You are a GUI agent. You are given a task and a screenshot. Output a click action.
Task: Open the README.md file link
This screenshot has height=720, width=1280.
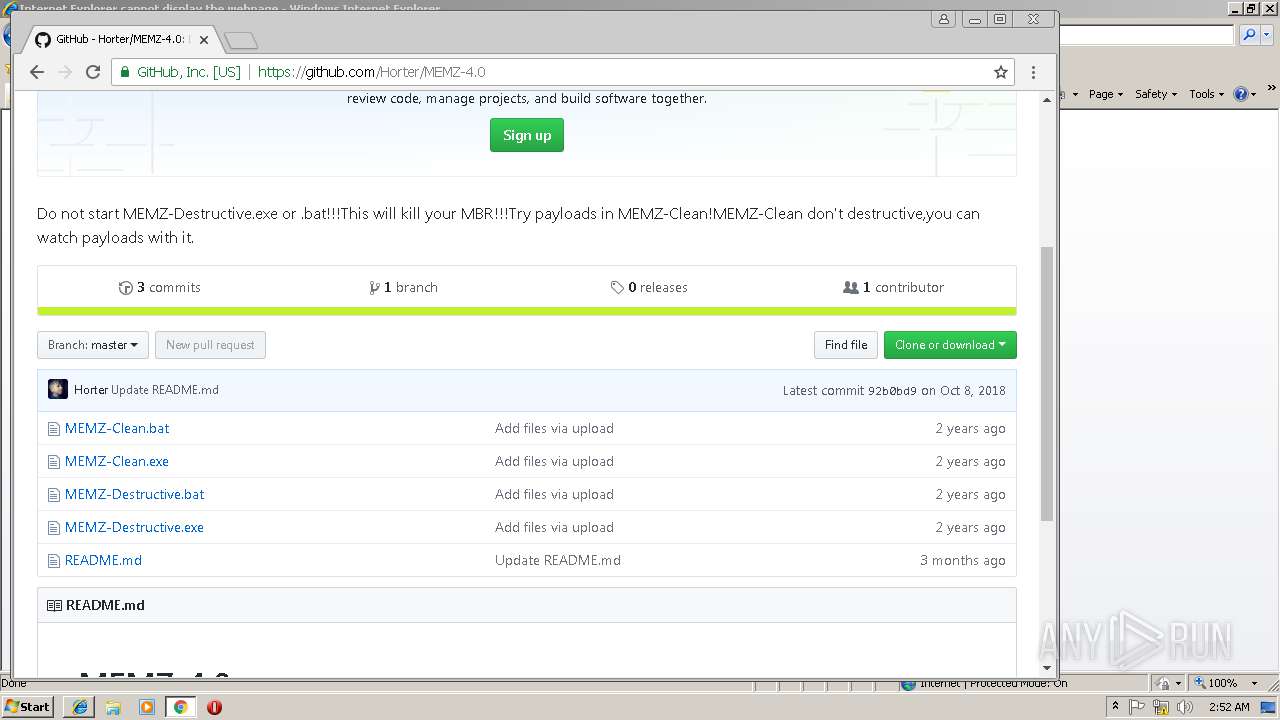(103, 560)
